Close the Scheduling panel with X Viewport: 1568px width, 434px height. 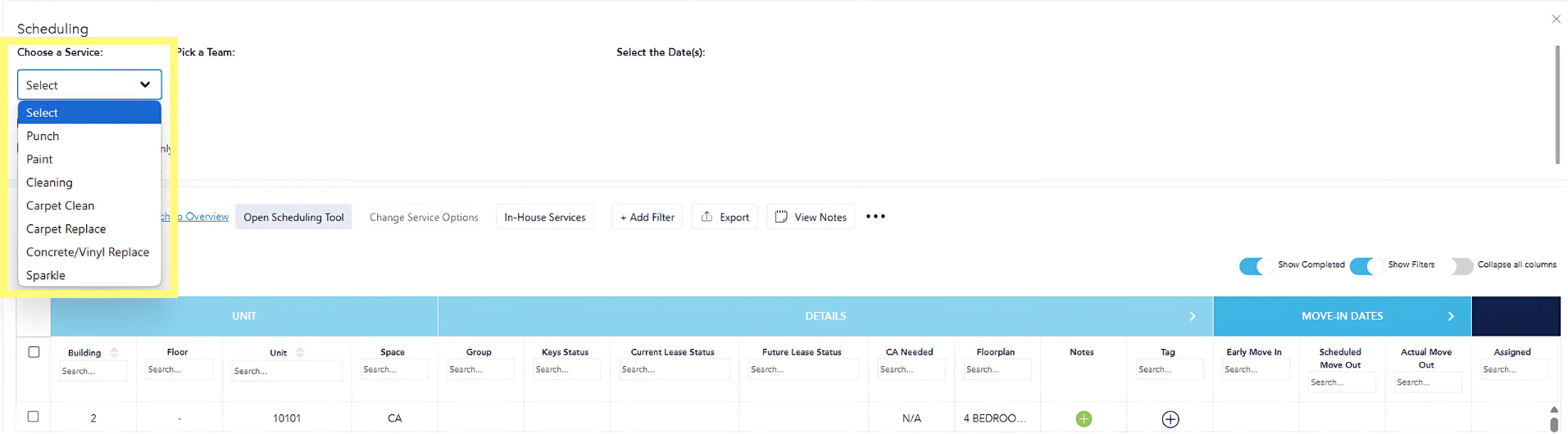(x=1556, y=19)
